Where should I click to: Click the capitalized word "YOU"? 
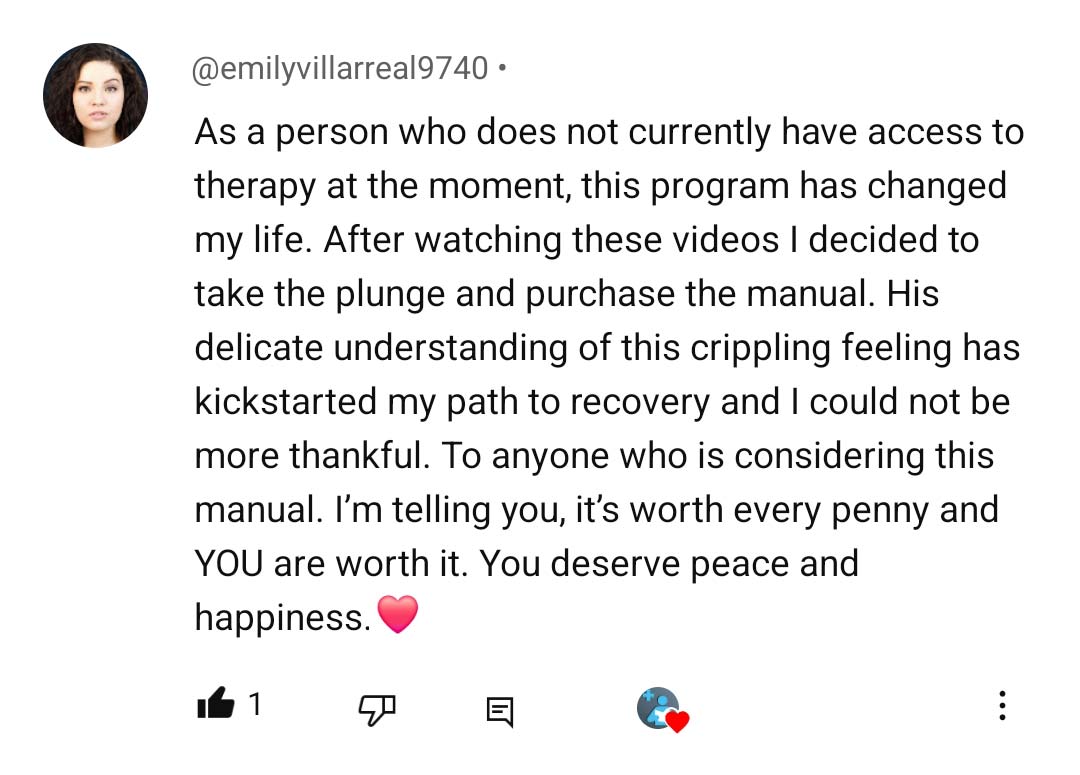coord(229,563)
